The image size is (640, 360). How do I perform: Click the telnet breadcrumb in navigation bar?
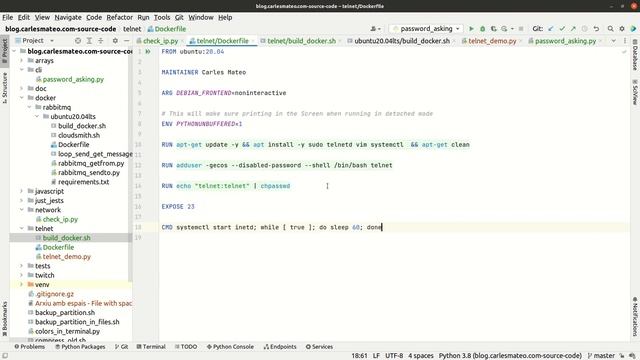coord(132,29)
